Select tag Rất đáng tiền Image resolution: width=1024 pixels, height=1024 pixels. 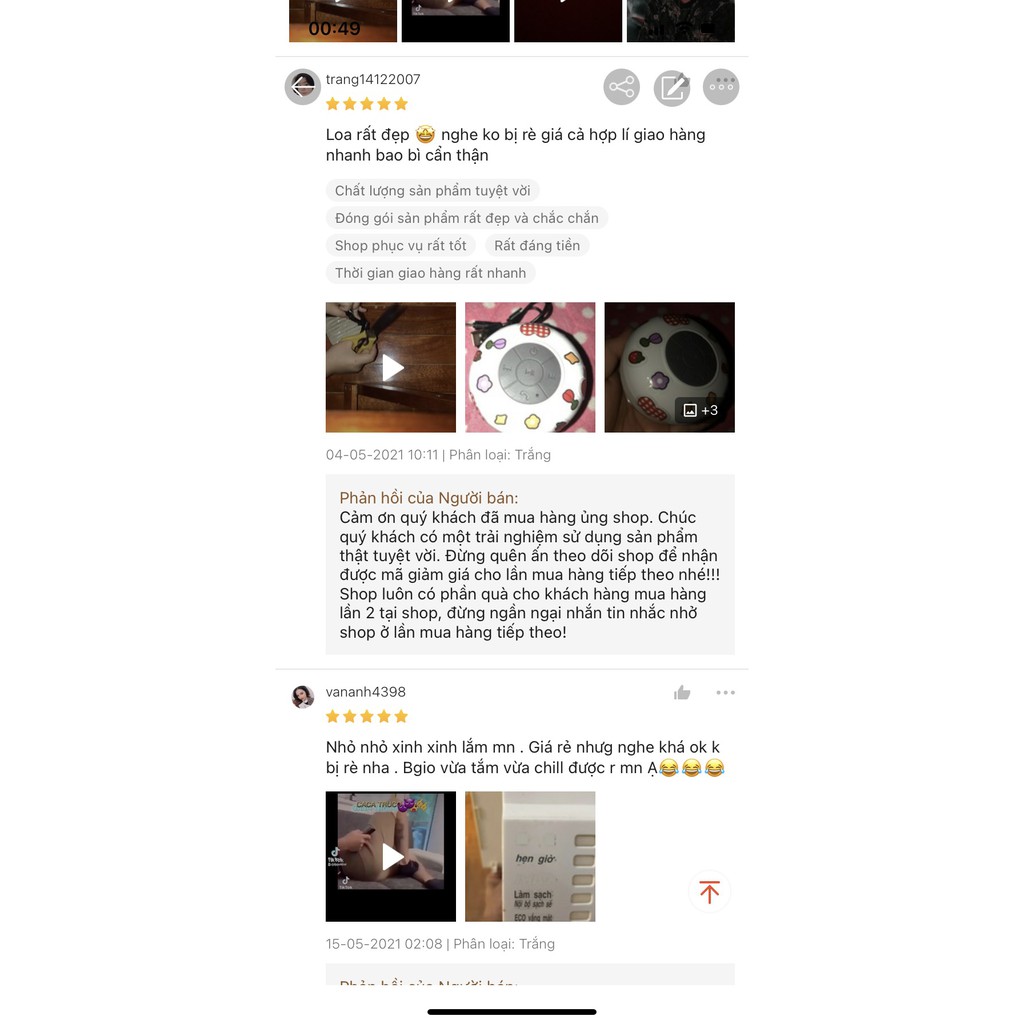(537, 246)
